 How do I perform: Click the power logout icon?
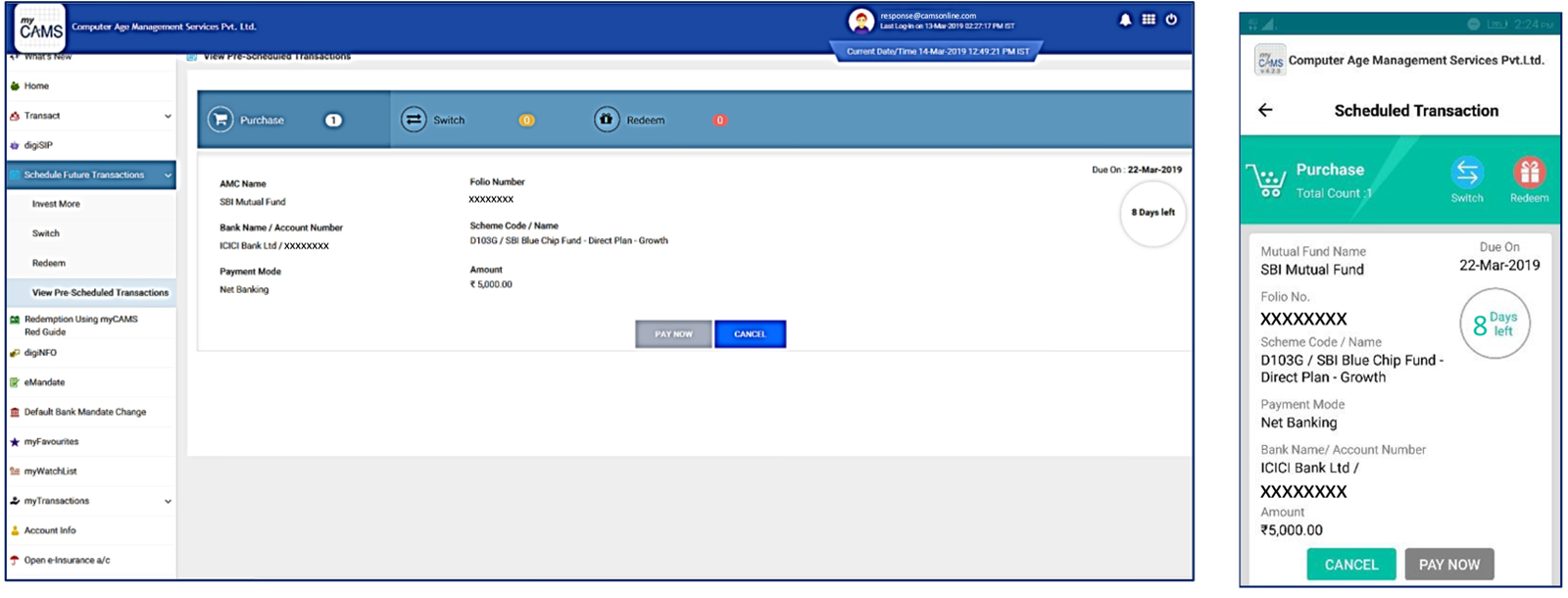pos(1171,20)
